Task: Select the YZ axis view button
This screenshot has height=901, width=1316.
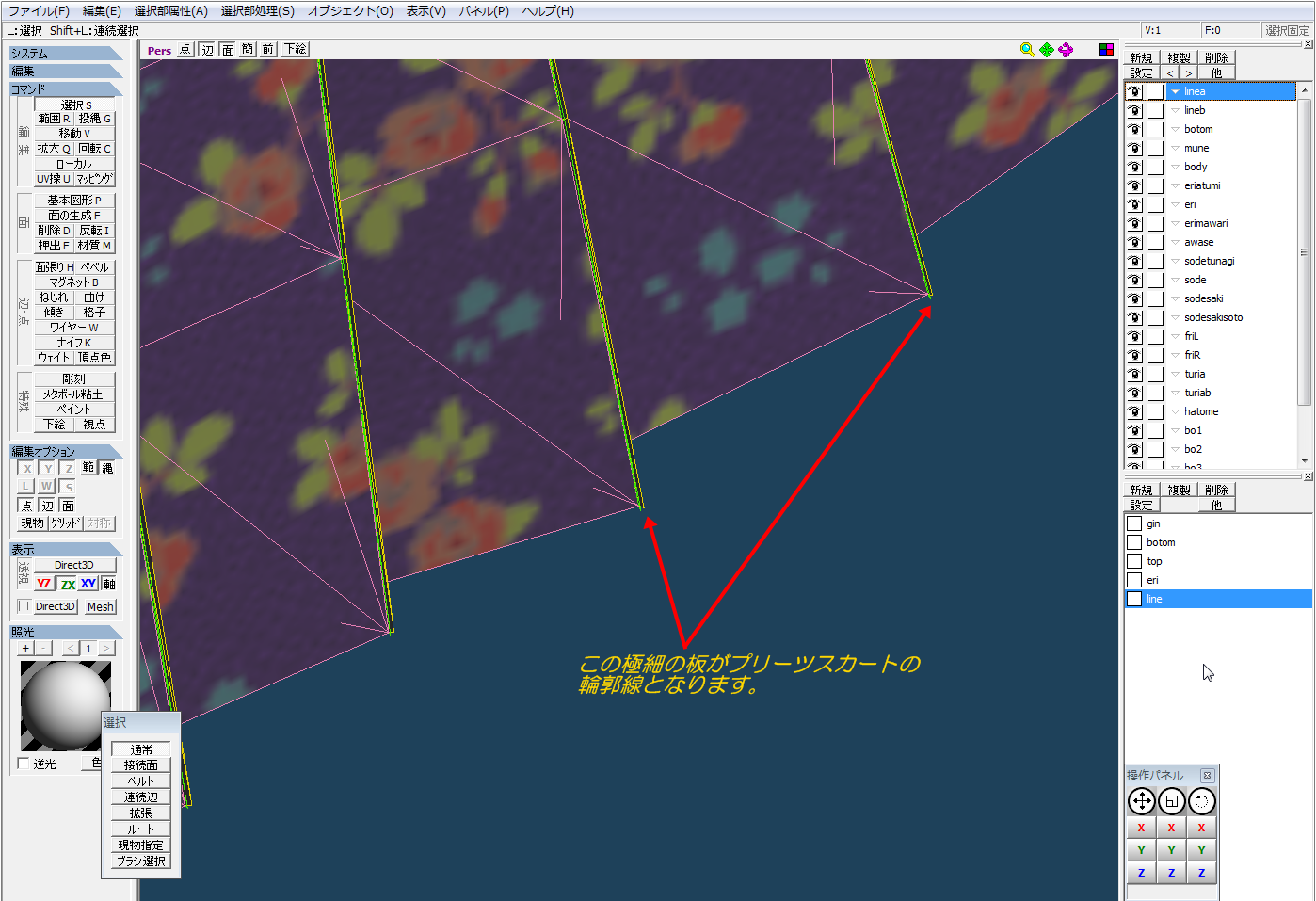Action: [43, 584]
